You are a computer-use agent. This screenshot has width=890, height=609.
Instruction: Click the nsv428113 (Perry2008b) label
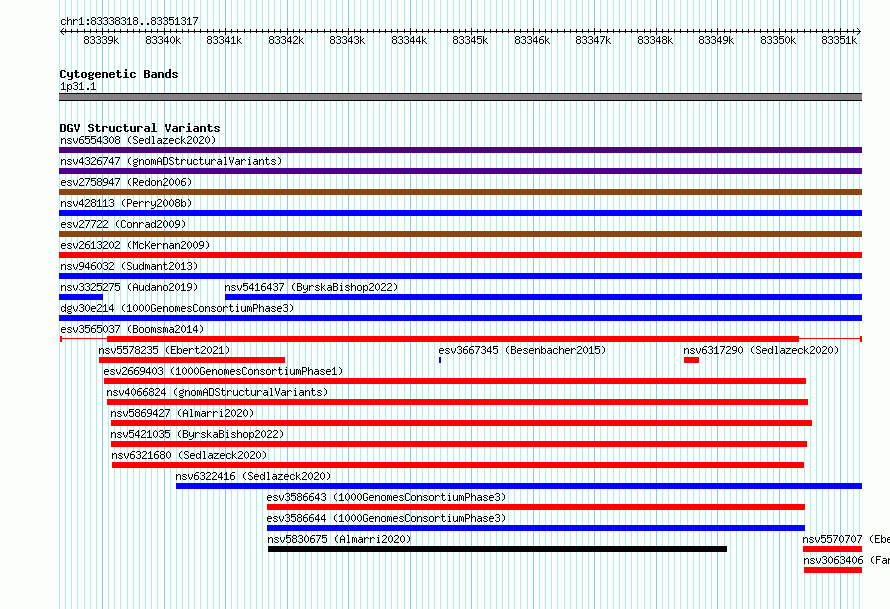coord(126,203)
